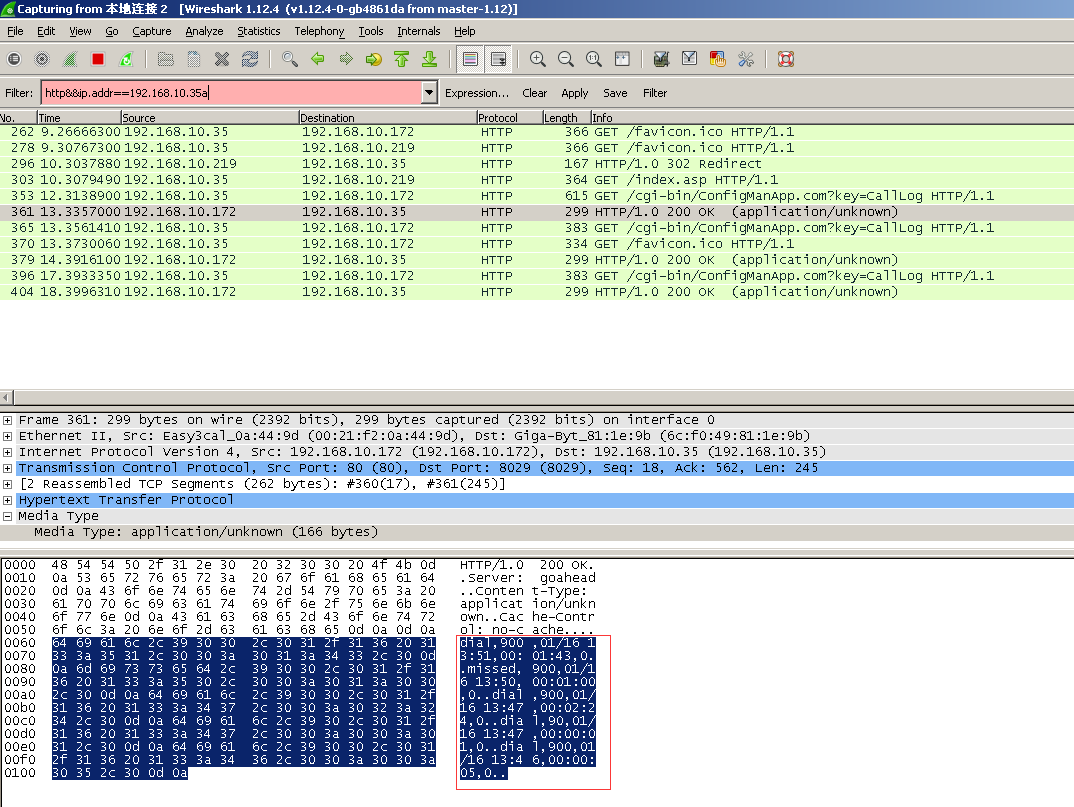The width and height of the screenshot is (1074, 807).
Task: Select packet 353 GET ConfigManApp row
Action: 500,196
